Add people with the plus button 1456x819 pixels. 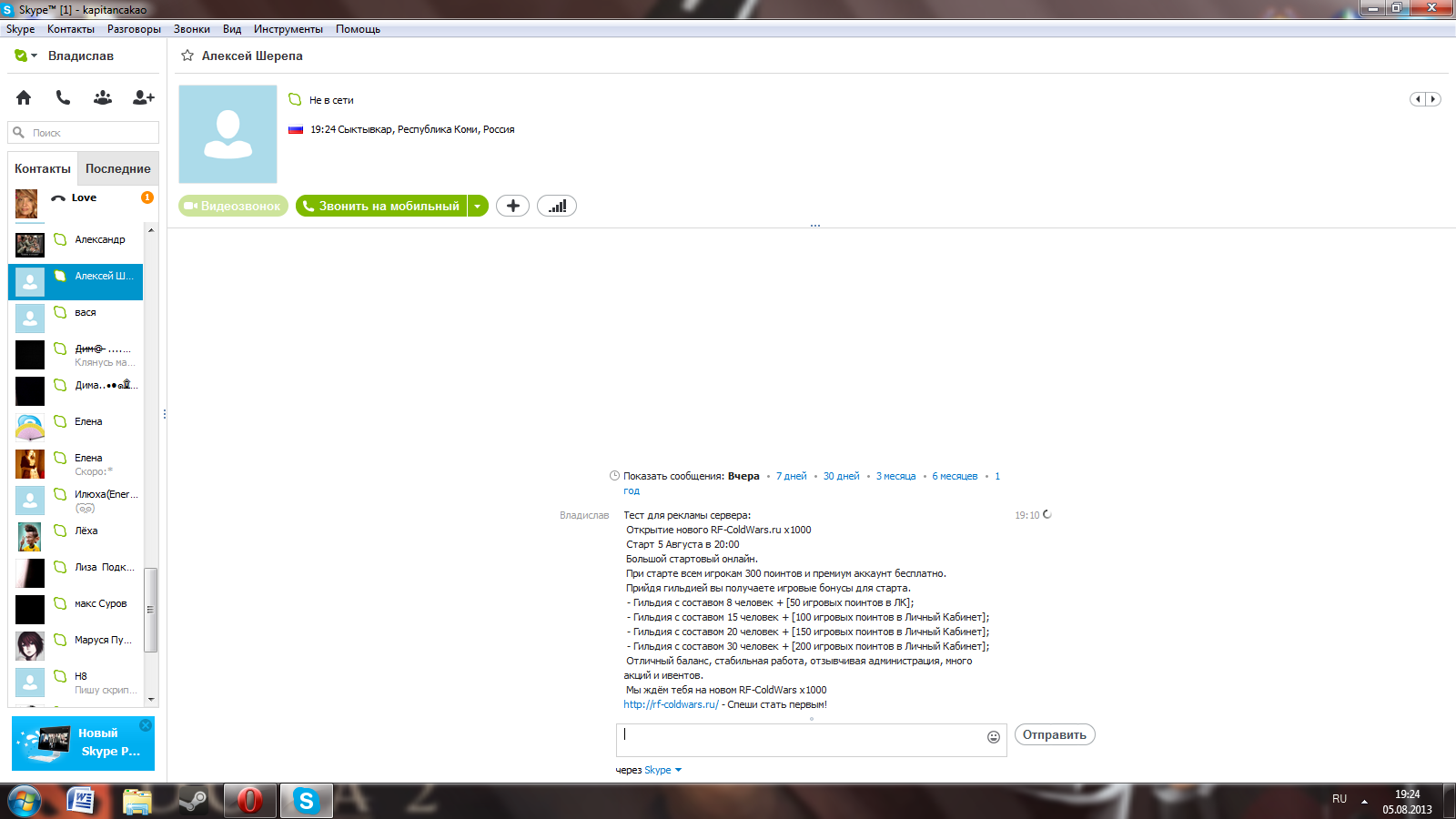[512, 206]
